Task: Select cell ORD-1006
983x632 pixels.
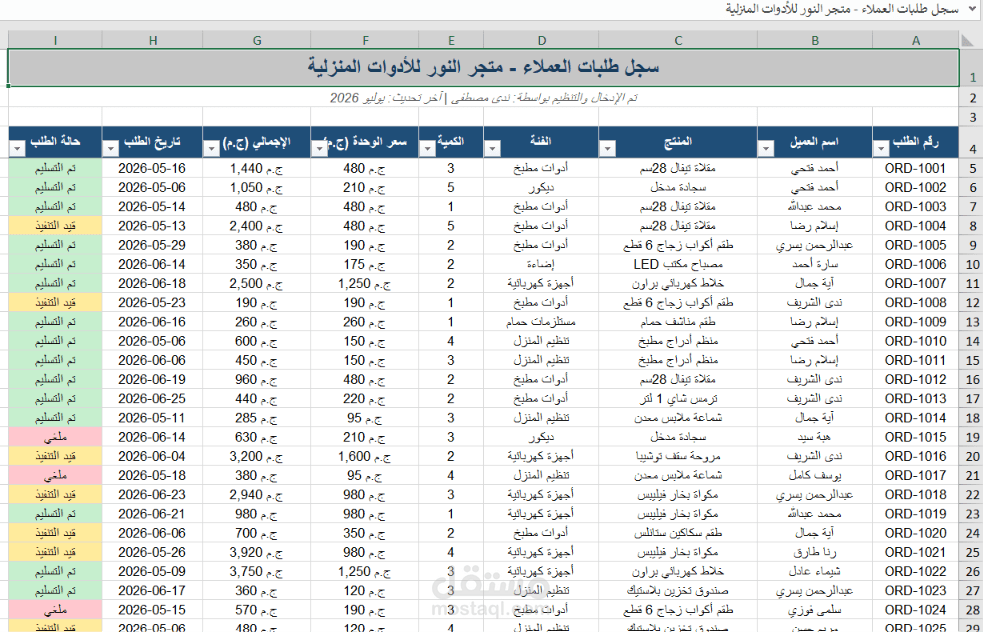Action: [915, 264]
